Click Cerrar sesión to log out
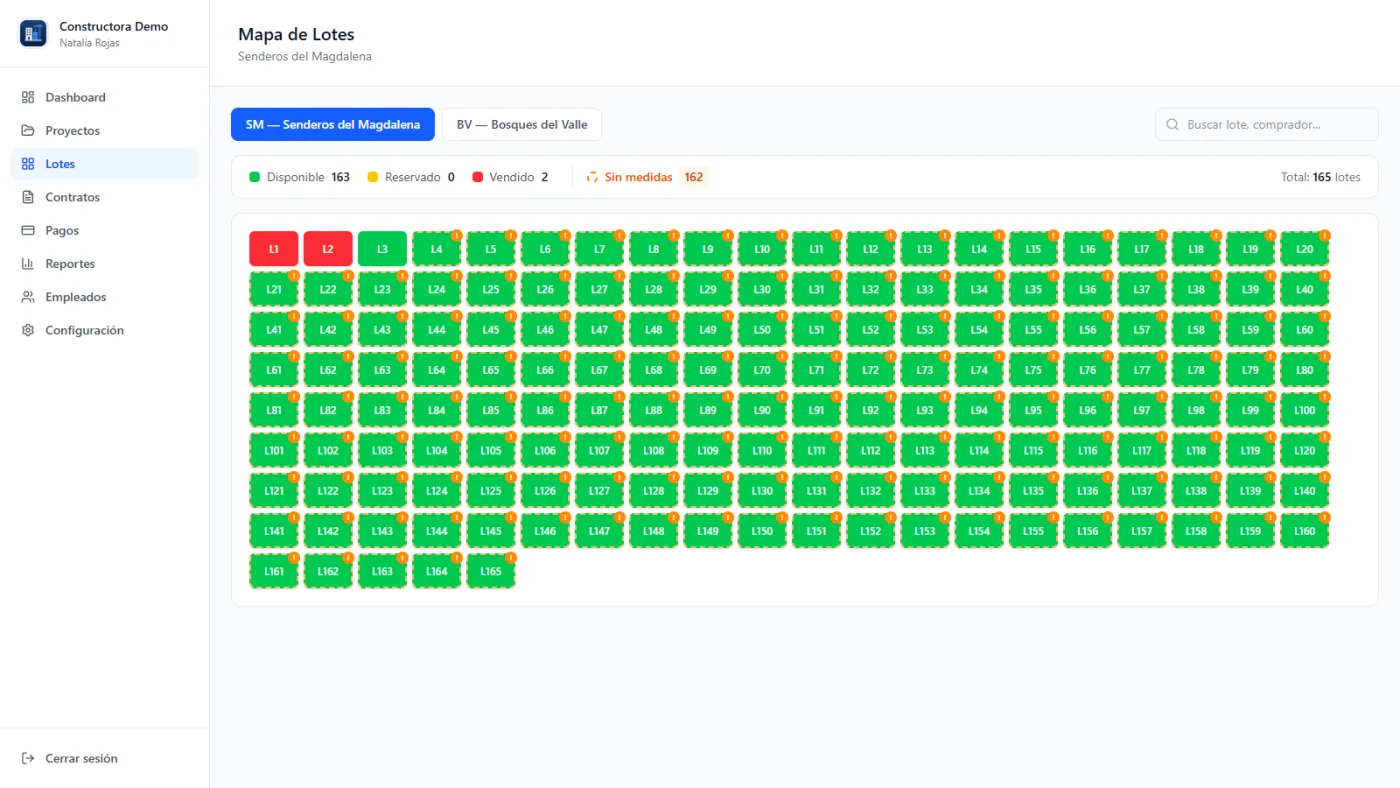This screenshot has height=788, width=1400. coord(105,759)
